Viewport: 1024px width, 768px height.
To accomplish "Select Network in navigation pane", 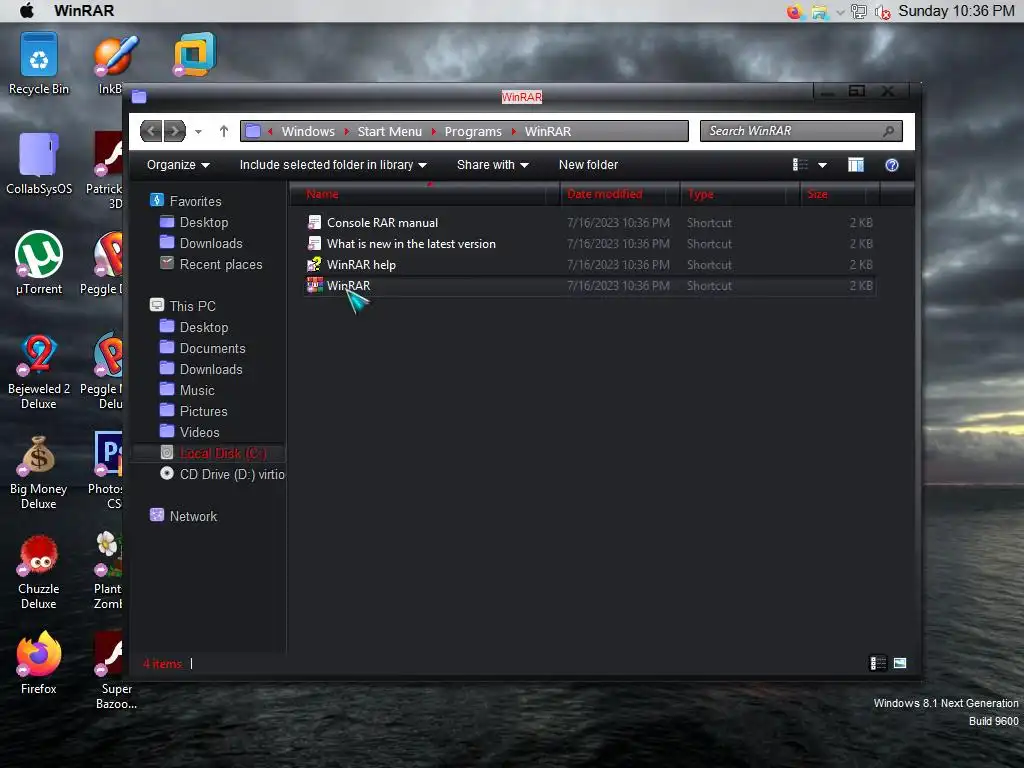I will point(193,516).
